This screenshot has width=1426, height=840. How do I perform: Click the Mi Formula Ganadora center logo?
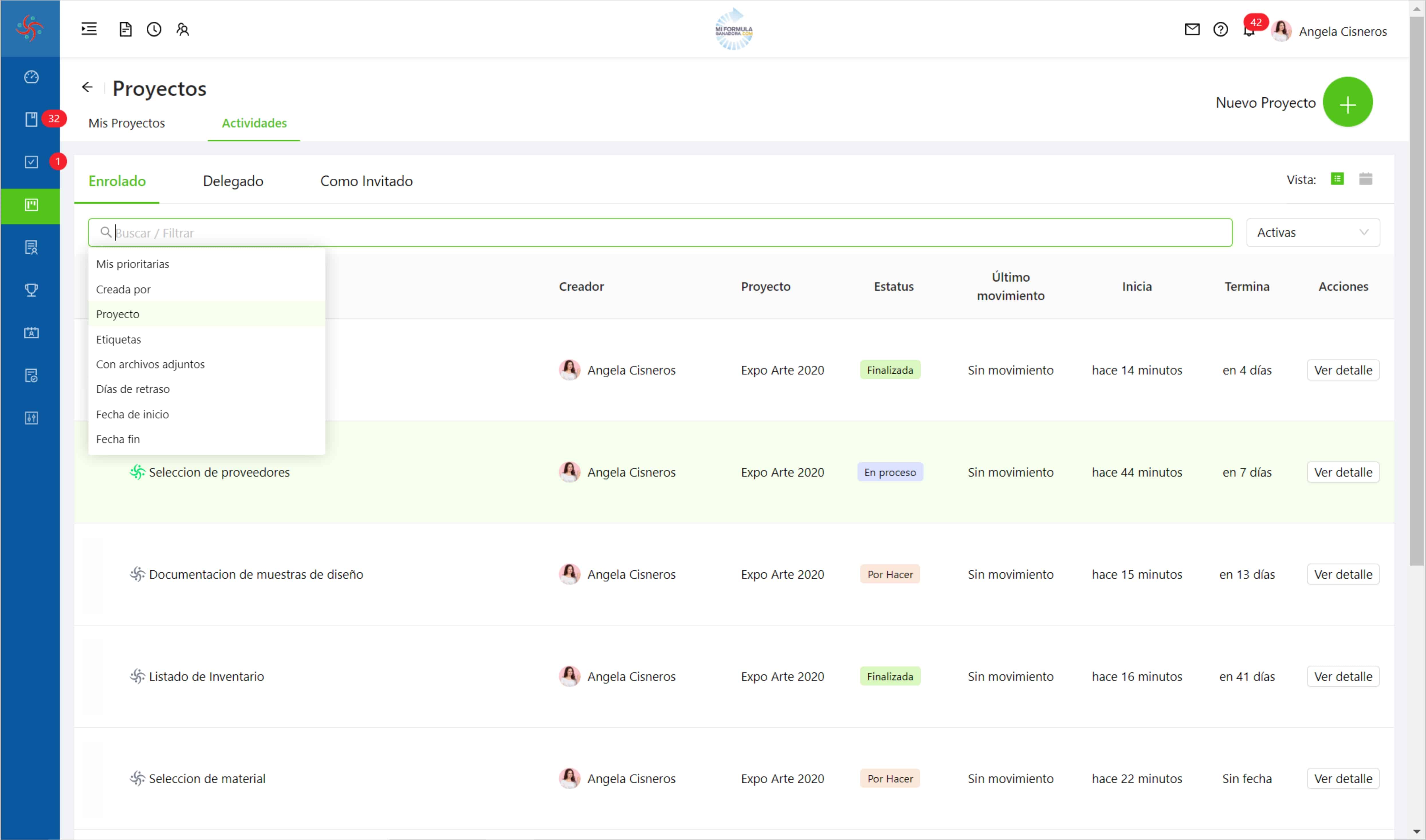click(733, 29)
